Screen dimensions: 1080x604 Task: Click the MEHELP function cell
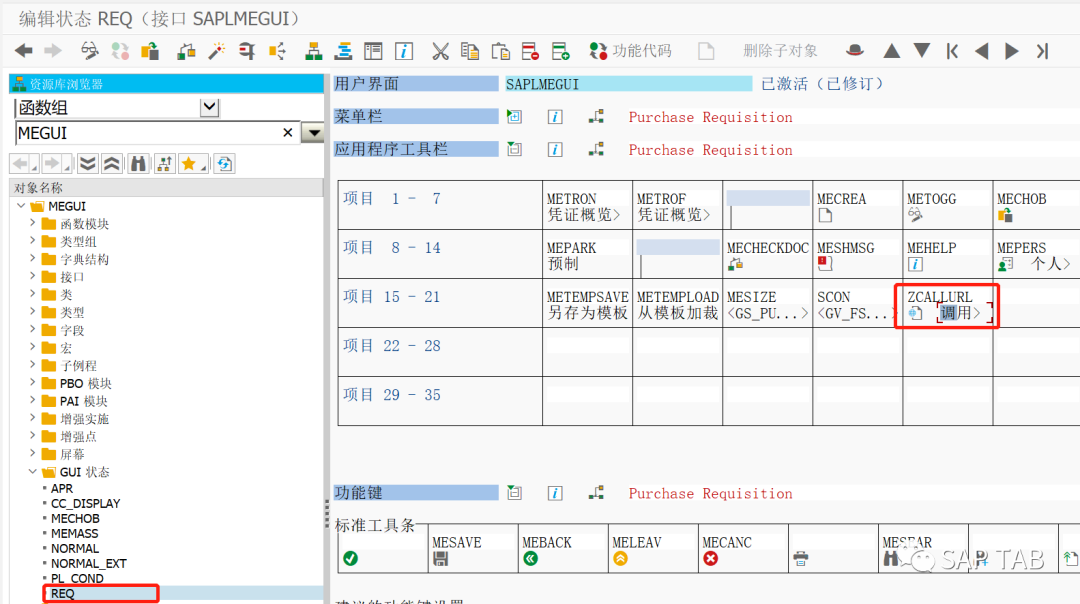coord(947,255)
